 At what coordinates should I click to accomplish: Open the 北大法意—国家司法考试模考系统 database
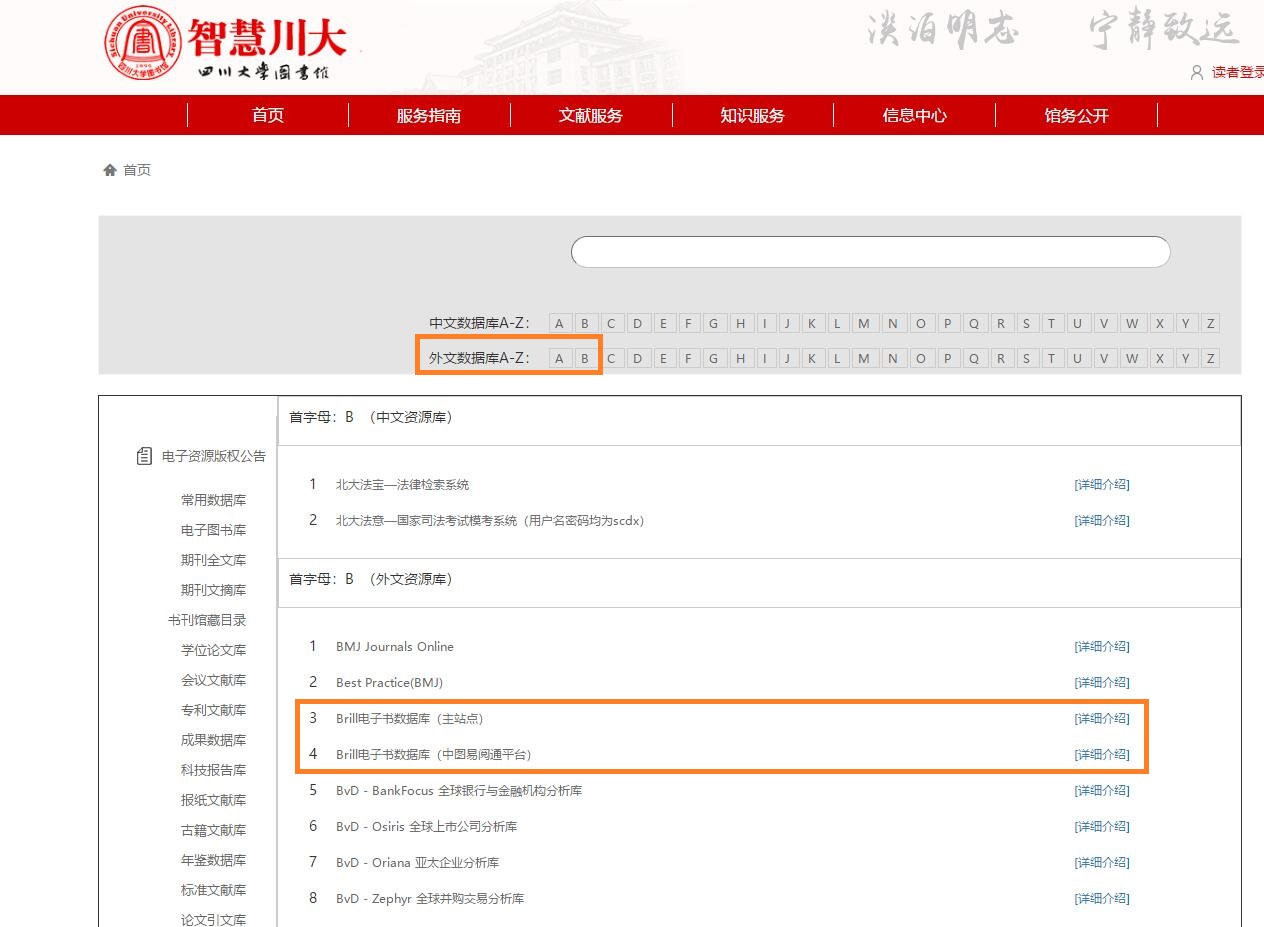(x=490, y=521)
